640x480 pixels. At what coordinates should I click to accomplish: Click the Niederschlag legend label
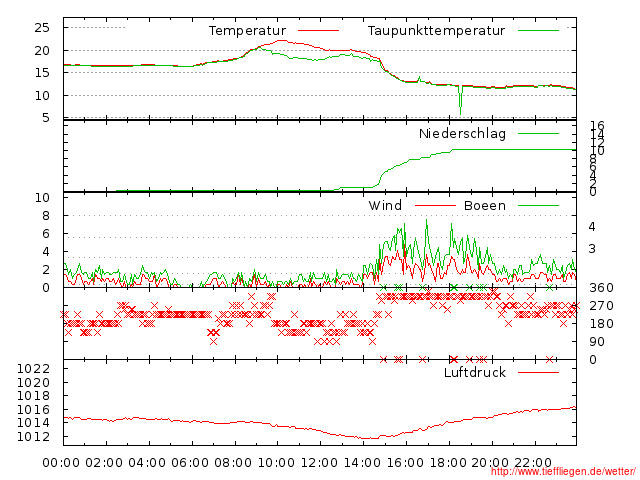point(462,133)
